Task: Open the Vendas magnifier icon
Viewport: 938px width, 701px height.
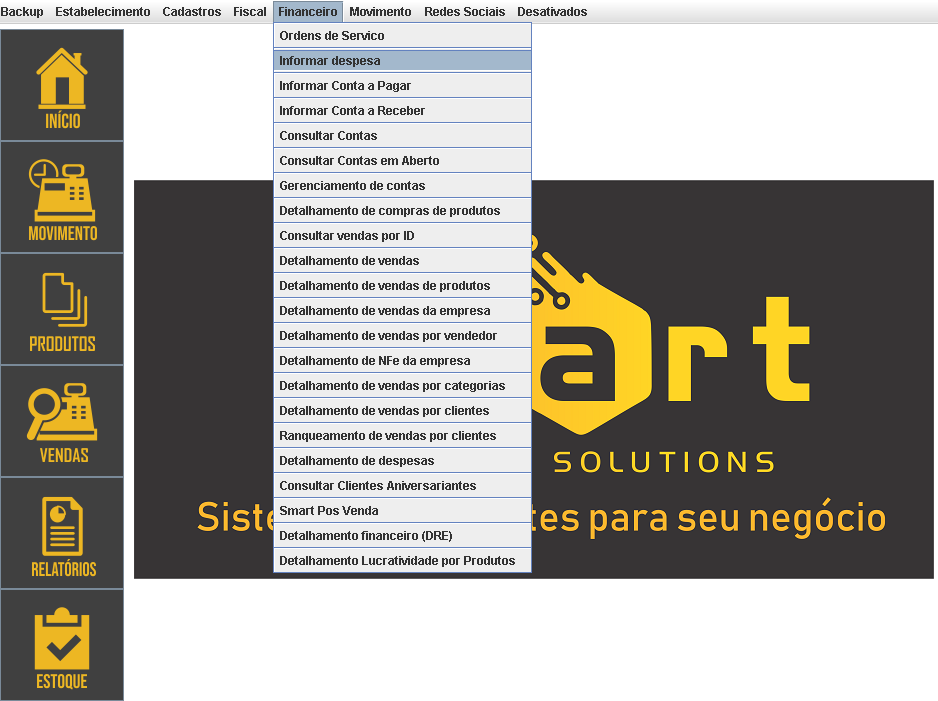Action: coord(62,422)
